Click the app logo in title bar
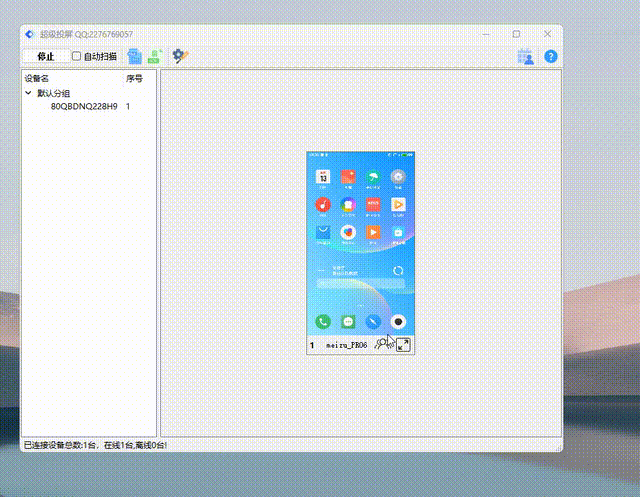Image resolution: width=640 pixels, height=497 pixels. pos(29,34)
